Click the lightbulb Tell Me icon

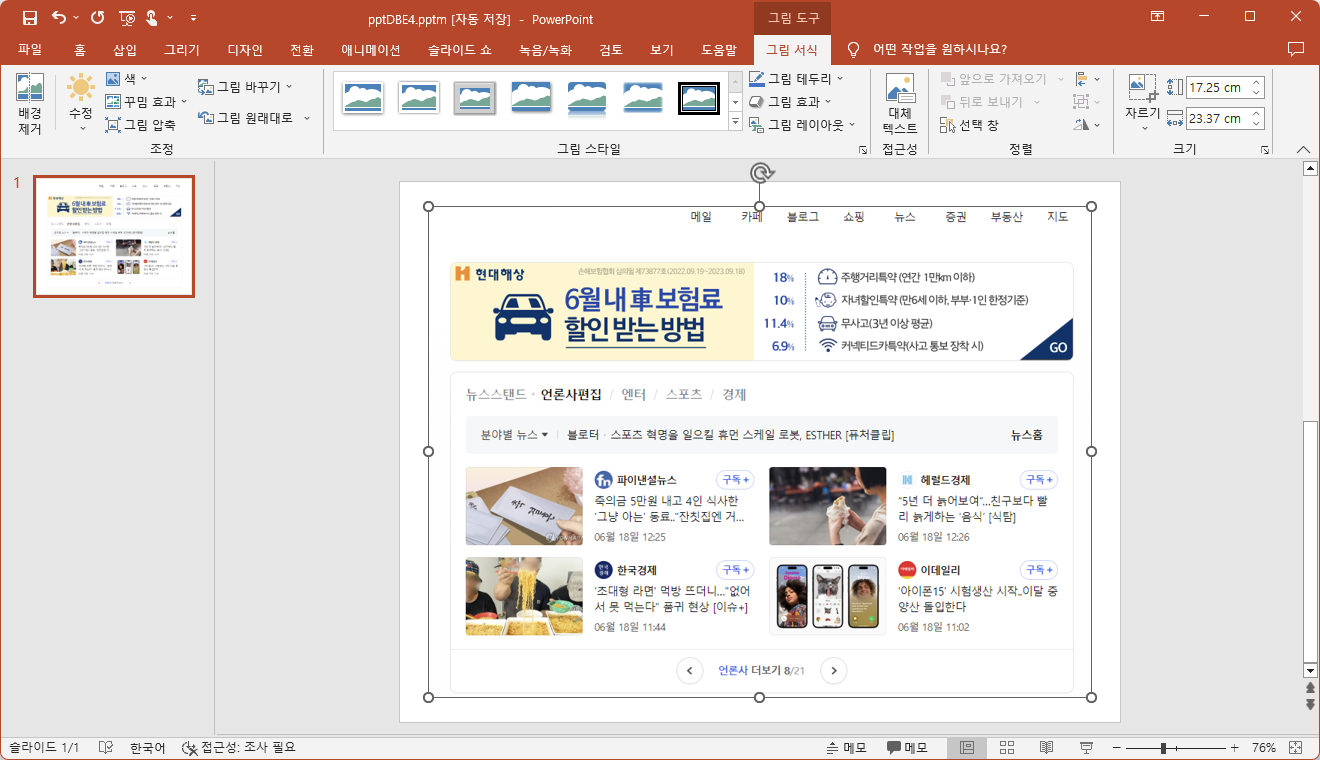point(853,49)
